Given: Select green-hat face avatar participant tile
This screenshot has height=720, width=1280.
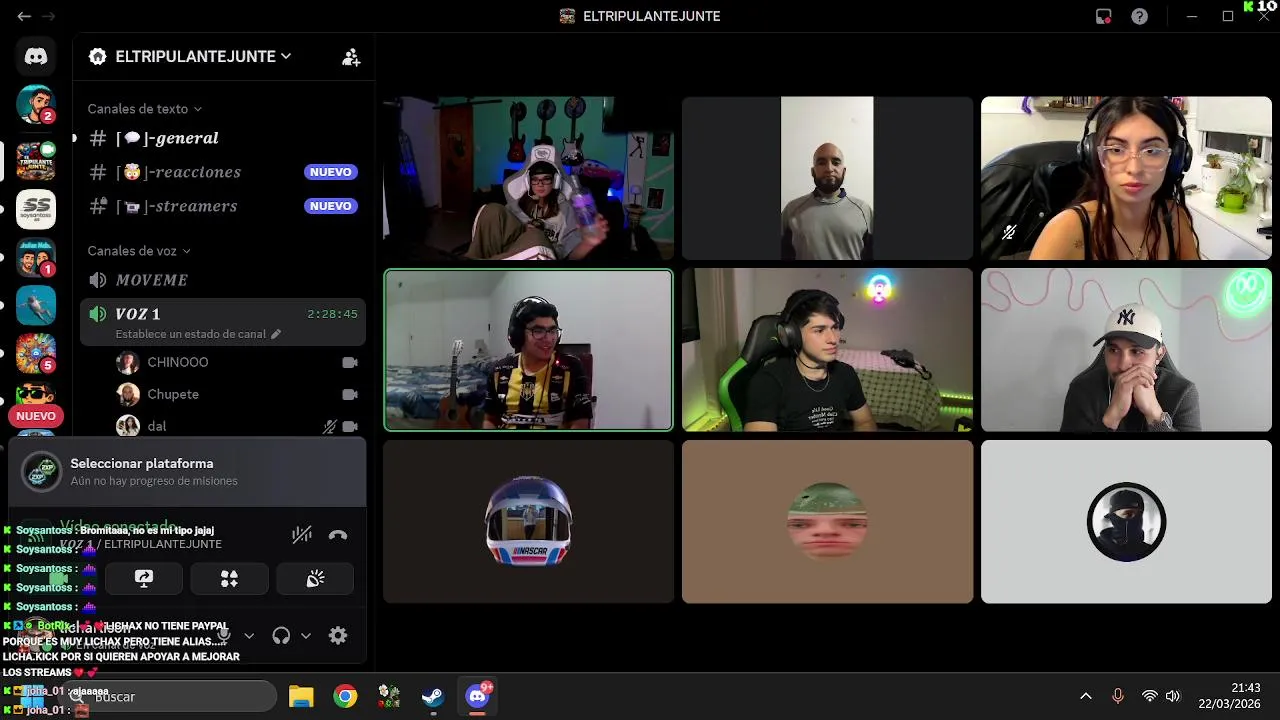Looking at the screenshot, I should click(827, 522).
